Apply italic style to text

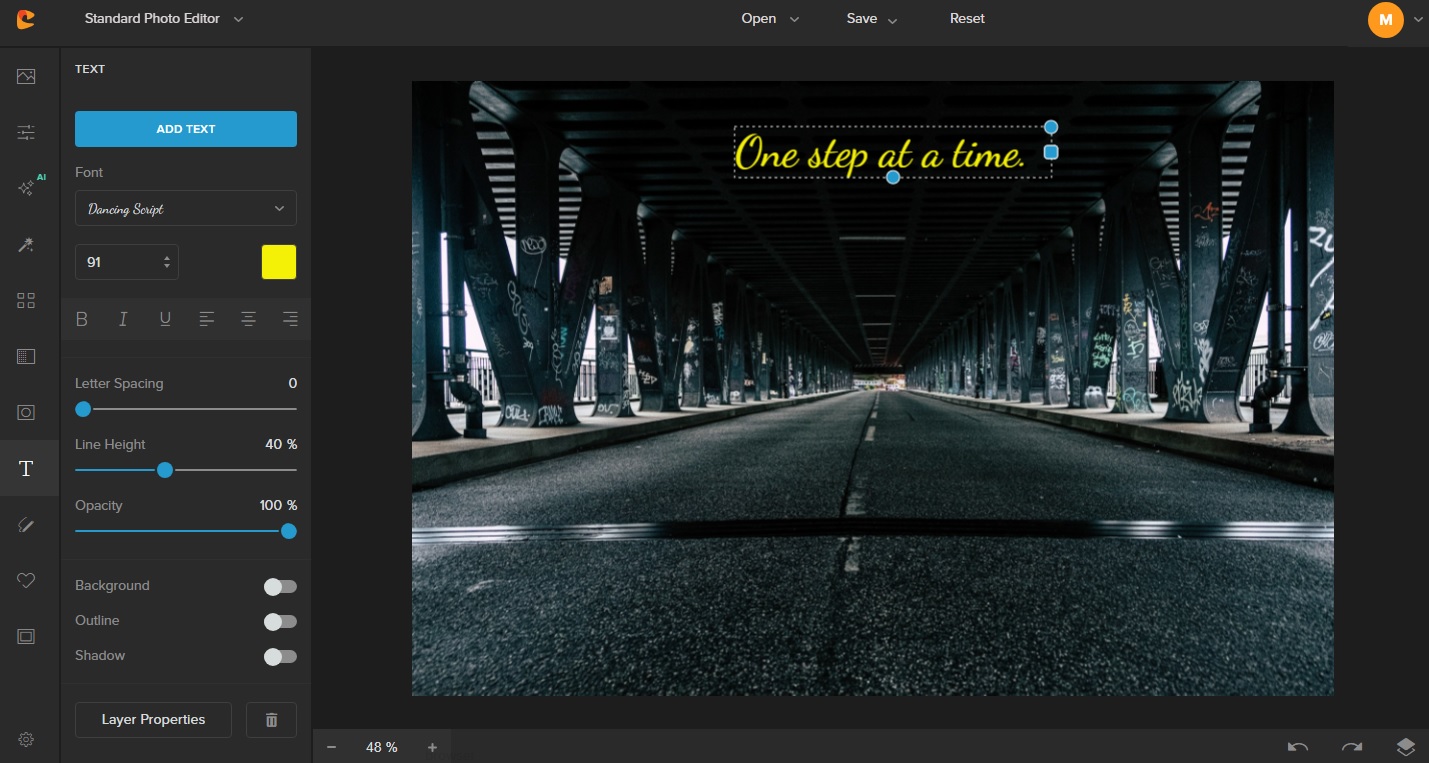tap(123, 319)
